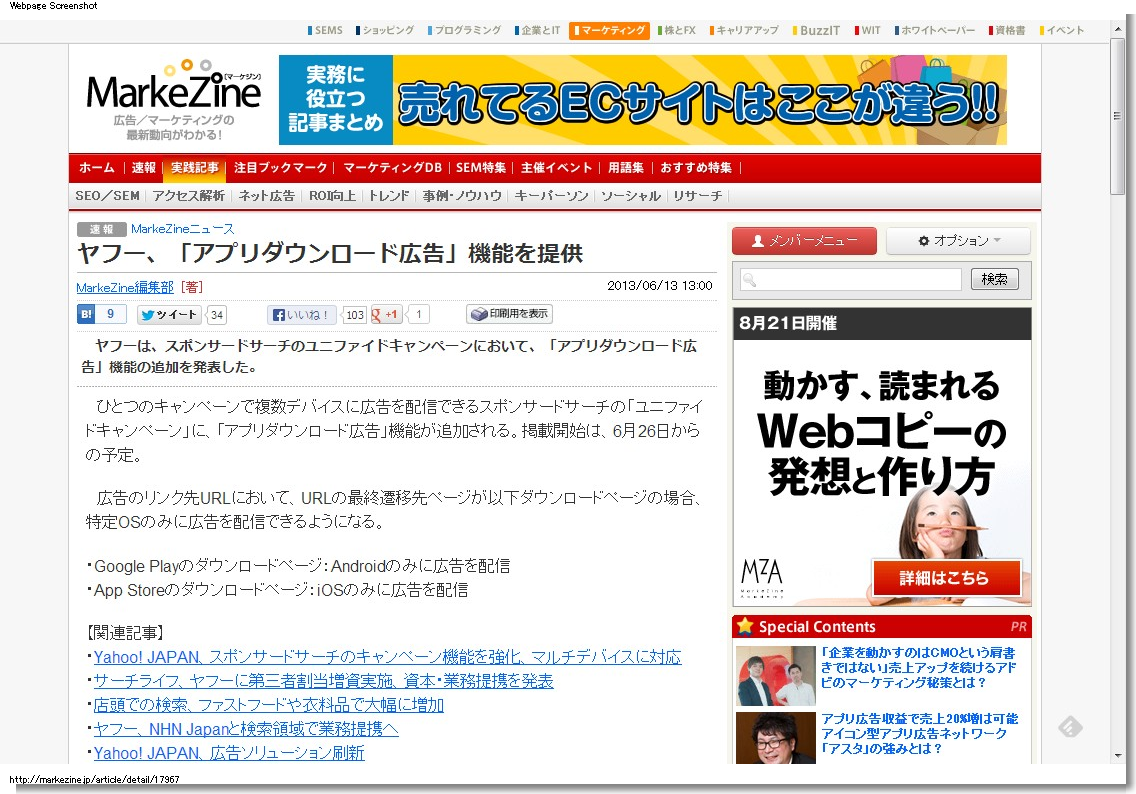Click the scrollbar down arrow
This screenshot has height=794, width=1136.
pyautogui.click(x=1118, y=756)
